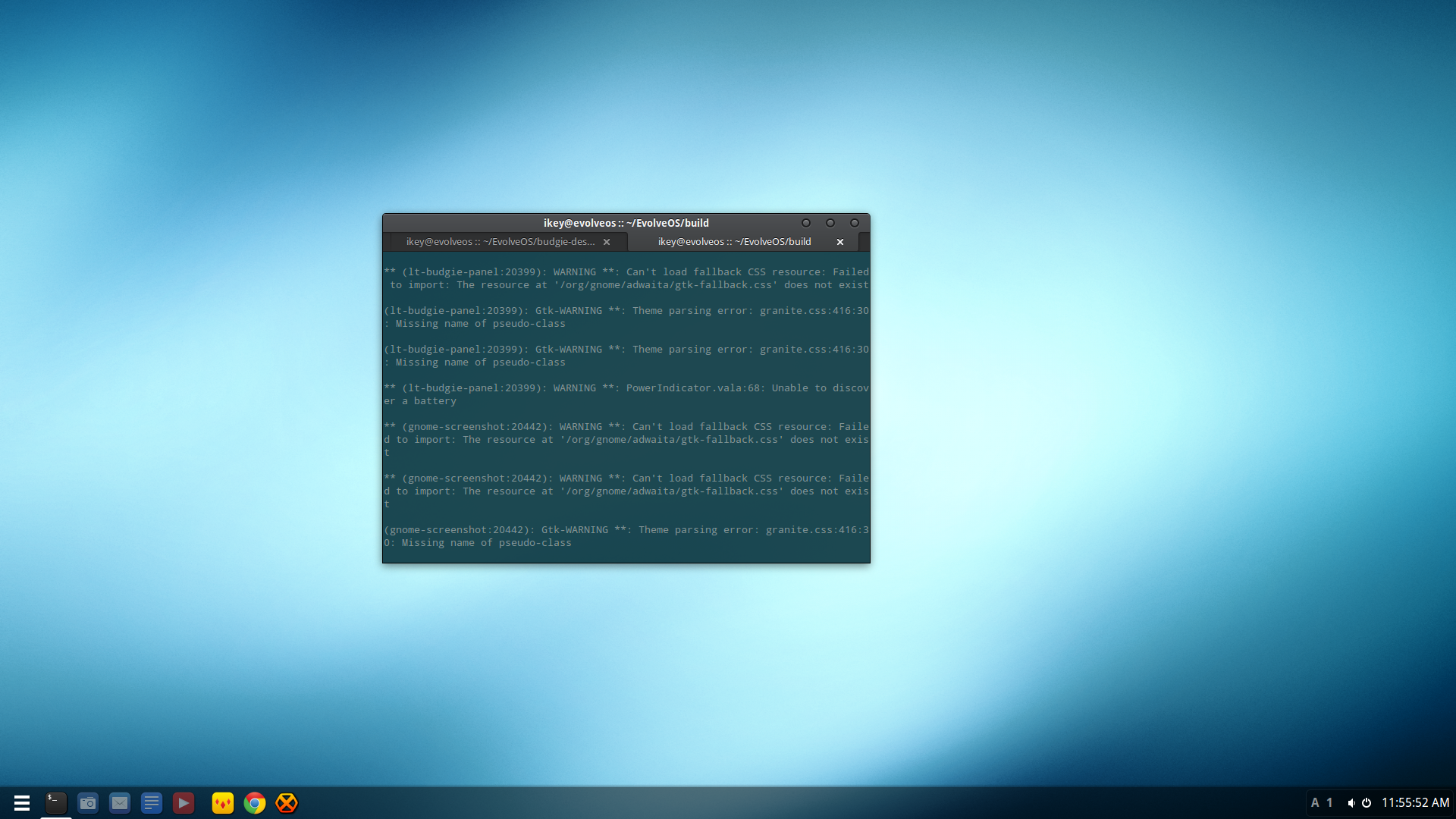Launch the red media player icon
Image resolution: width=1456 pixels, height=819 pixels.
pyautogui.click(x=184, y=803)
